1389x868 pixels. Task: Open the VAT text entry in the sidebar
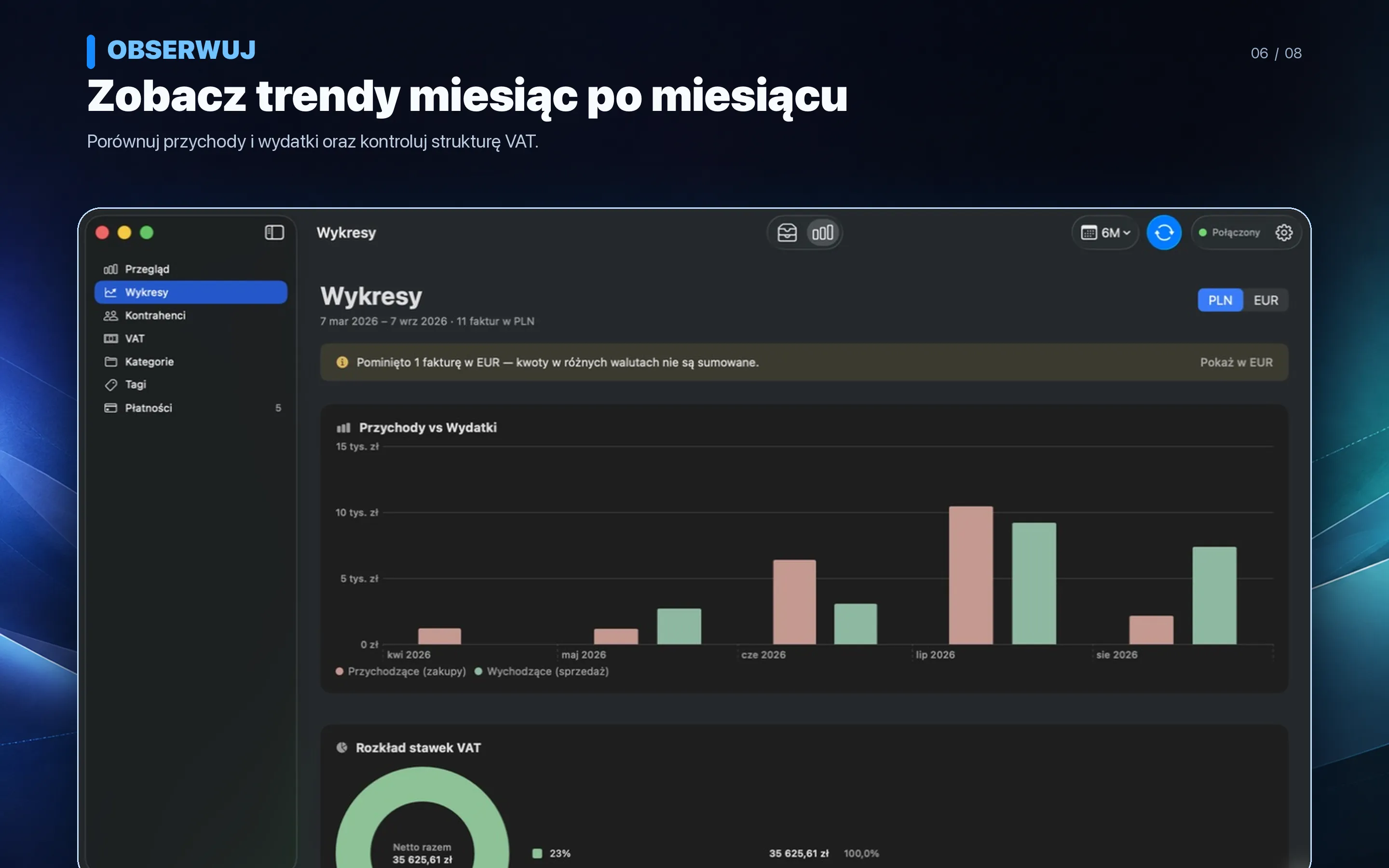tap(135, 339)
